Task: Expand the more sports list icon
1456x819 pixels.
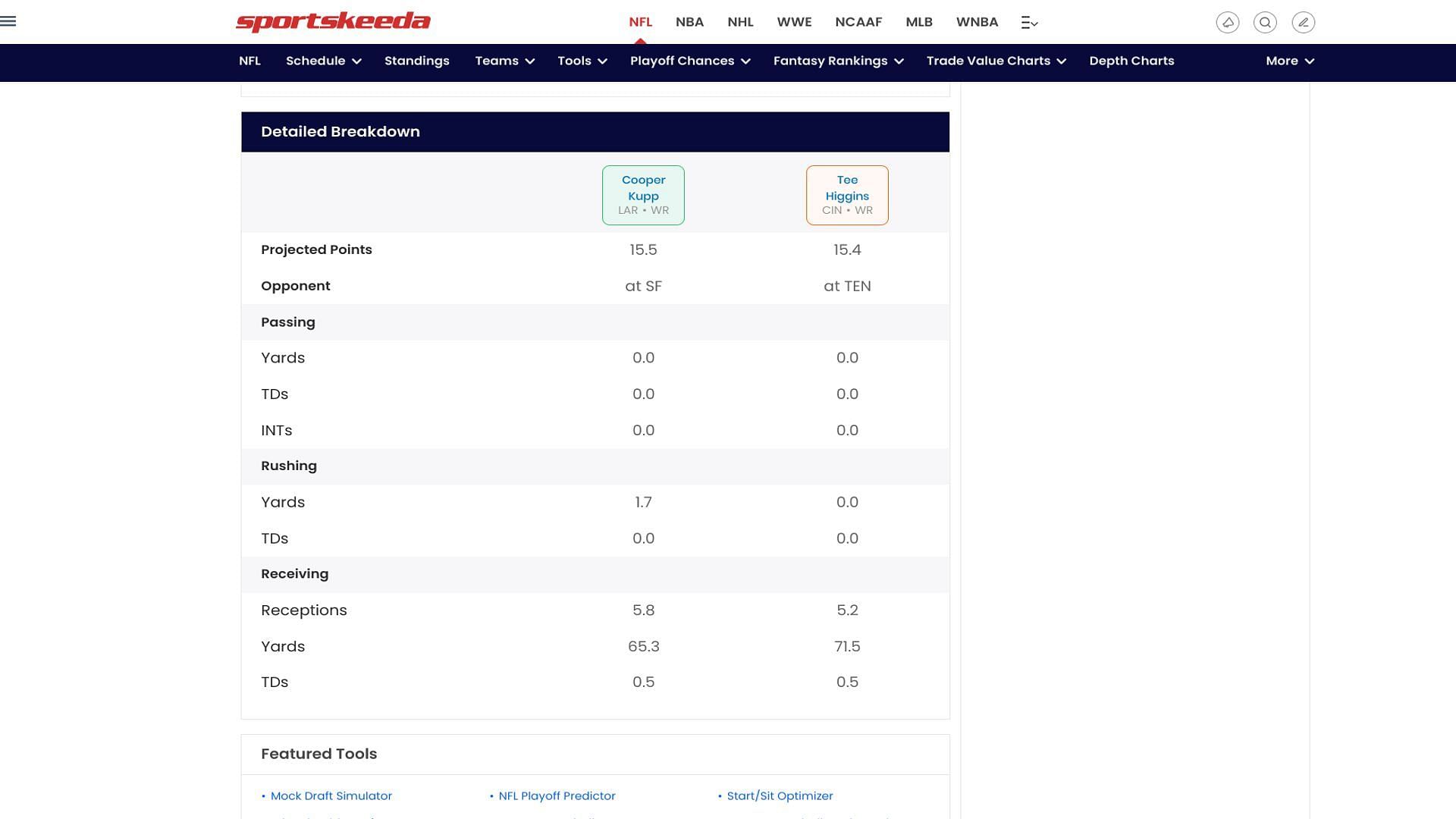Action: (x=1029, y=23)
